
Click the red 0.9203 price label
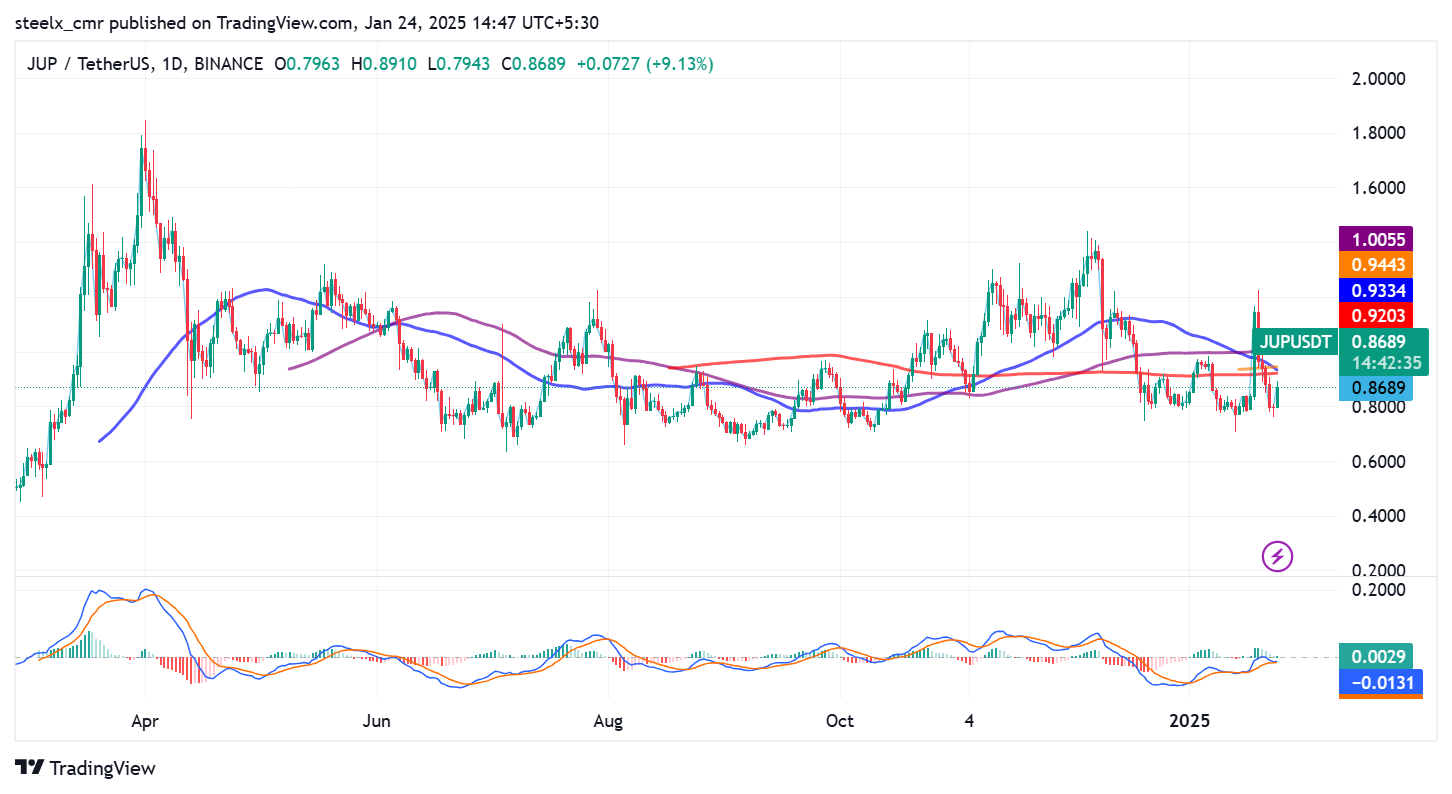pyautogui.click(x=1378, y=316)
